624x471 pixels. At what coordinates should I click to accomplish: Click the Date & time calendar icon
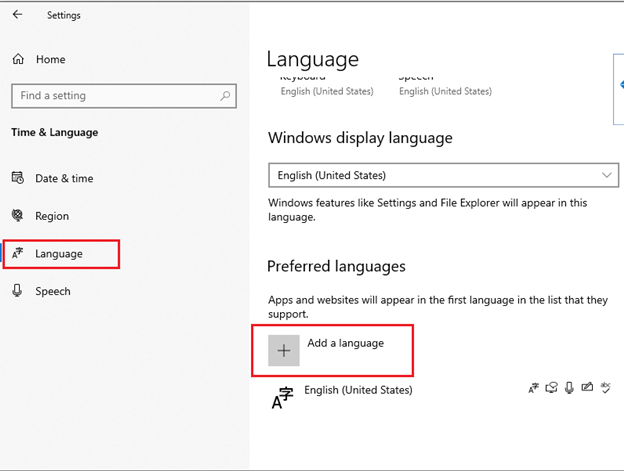18,178
